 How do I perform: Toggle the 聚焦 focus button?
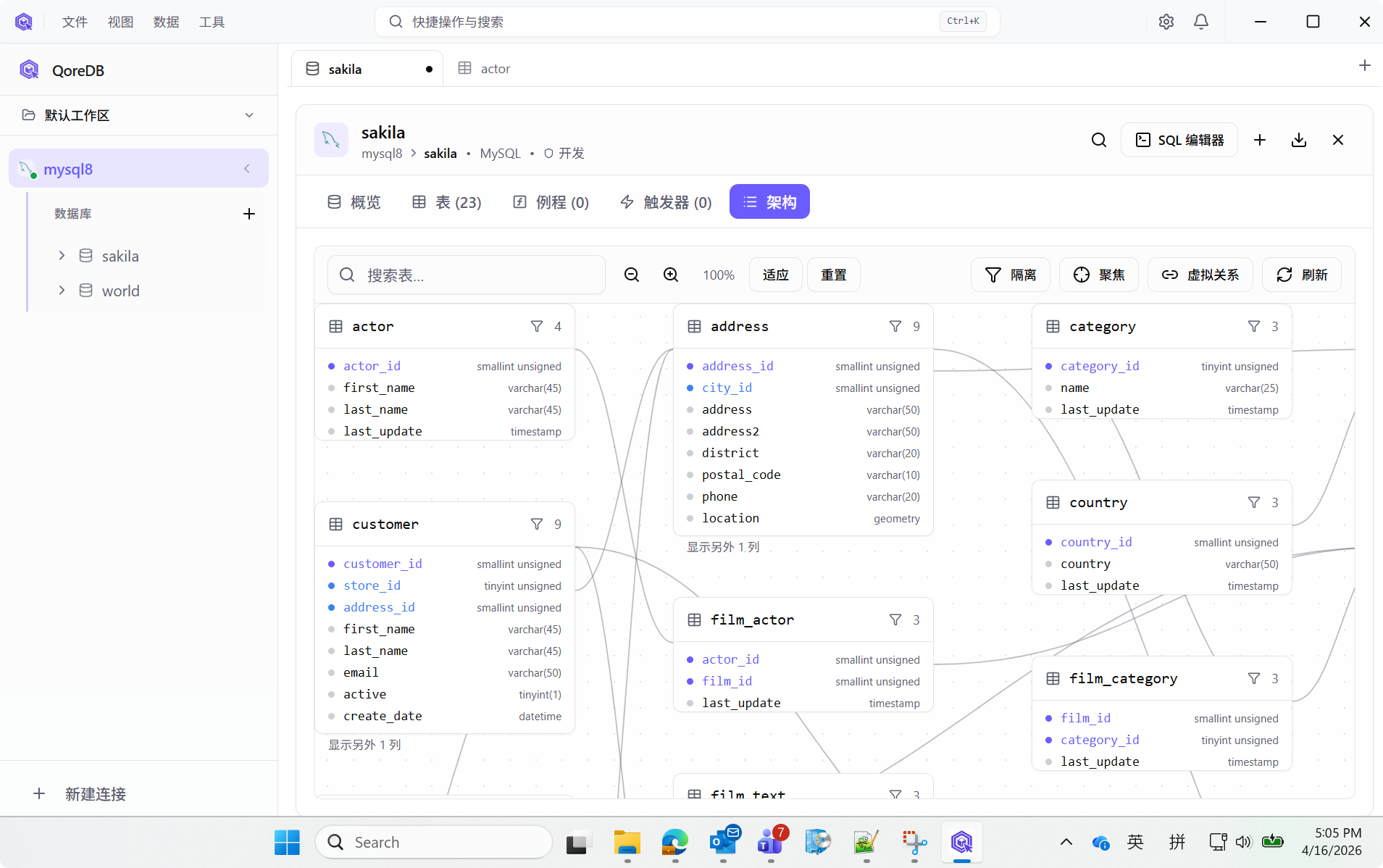pyautogui.click(x=1099, y=275)
